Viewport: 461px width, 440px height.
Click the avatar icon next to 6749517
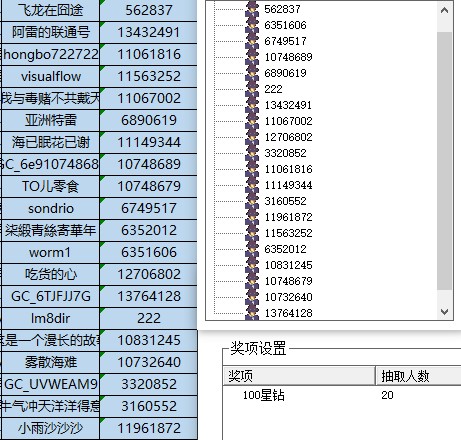252,41
